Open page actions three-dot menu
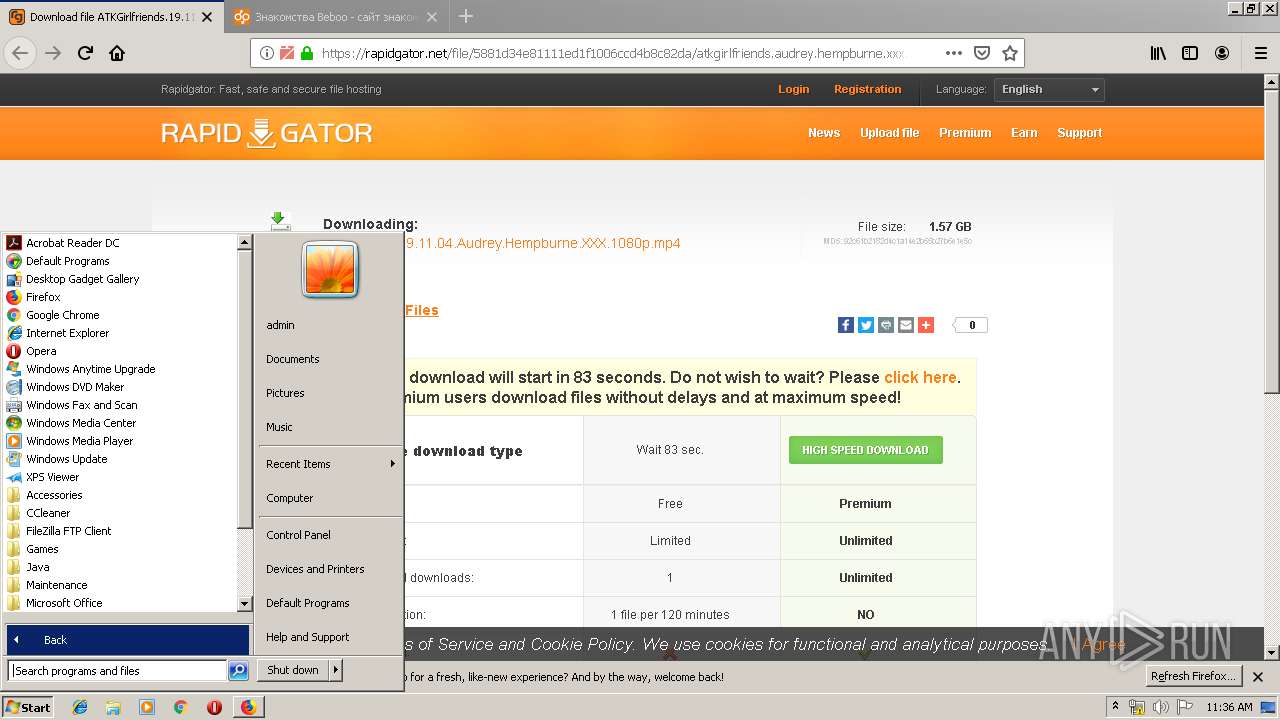This screenshot has height=720, width=1280. [954, 53]
